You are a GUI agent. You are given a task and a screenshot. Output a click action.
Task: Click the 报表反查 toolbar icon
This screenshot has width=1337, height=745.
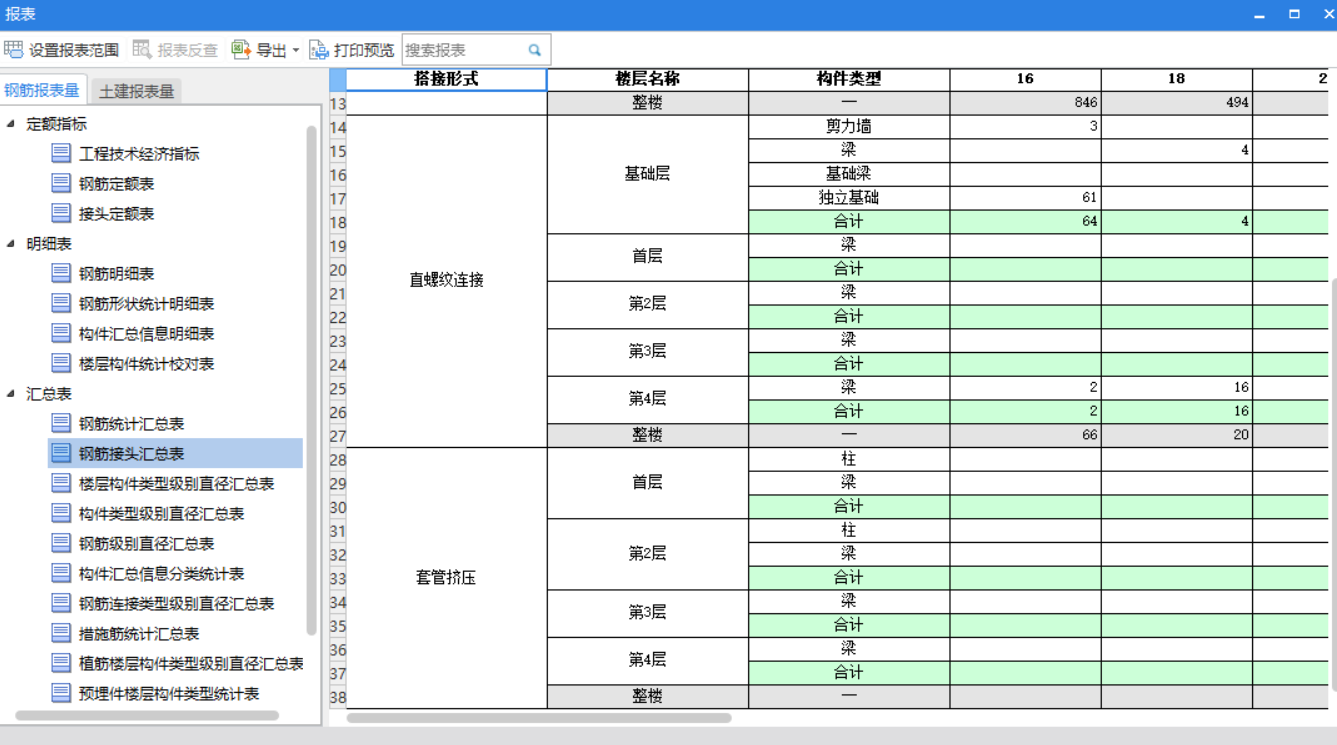[142, 50]
